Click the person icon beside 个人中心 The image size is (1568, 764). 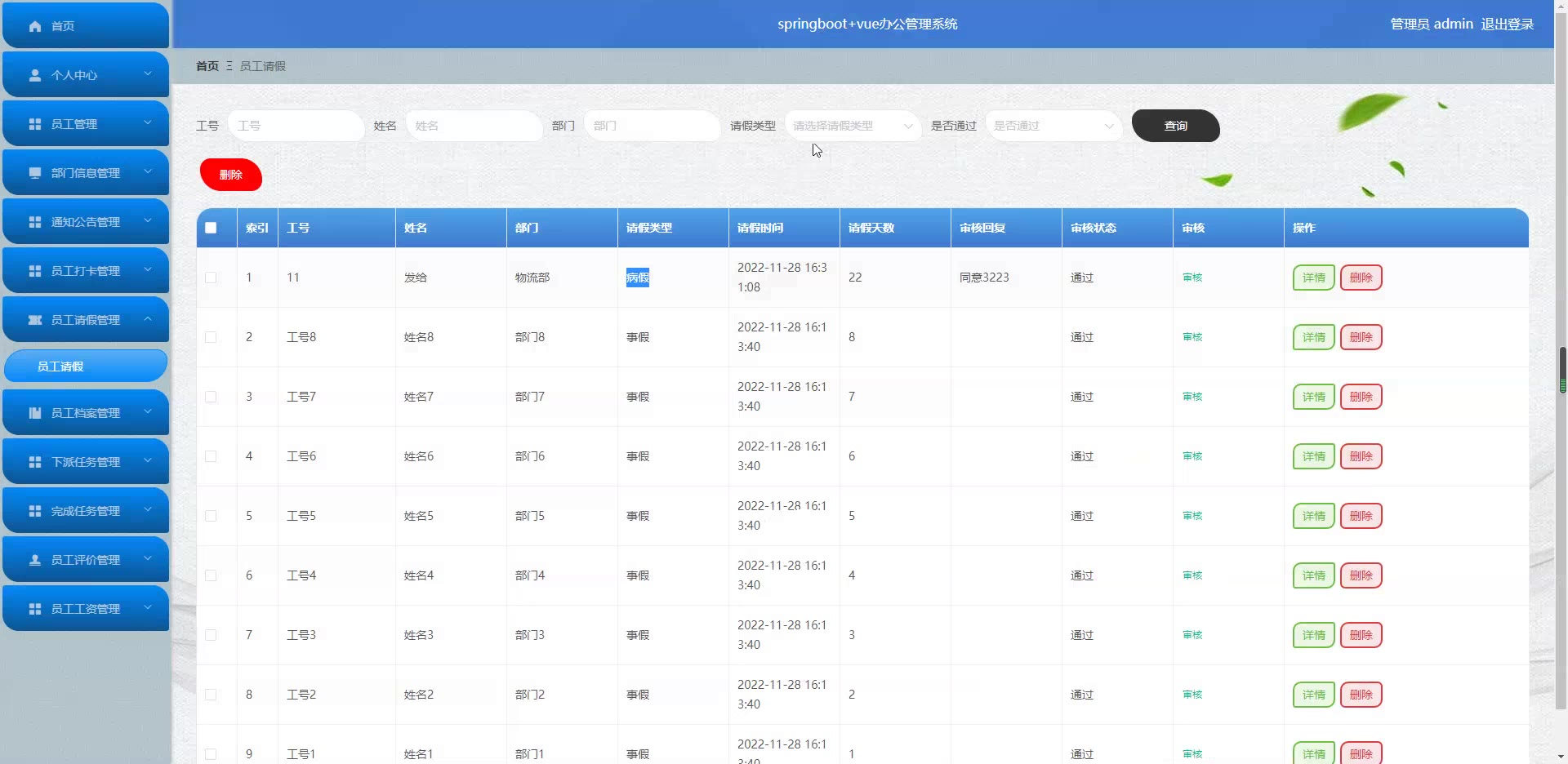35,75
